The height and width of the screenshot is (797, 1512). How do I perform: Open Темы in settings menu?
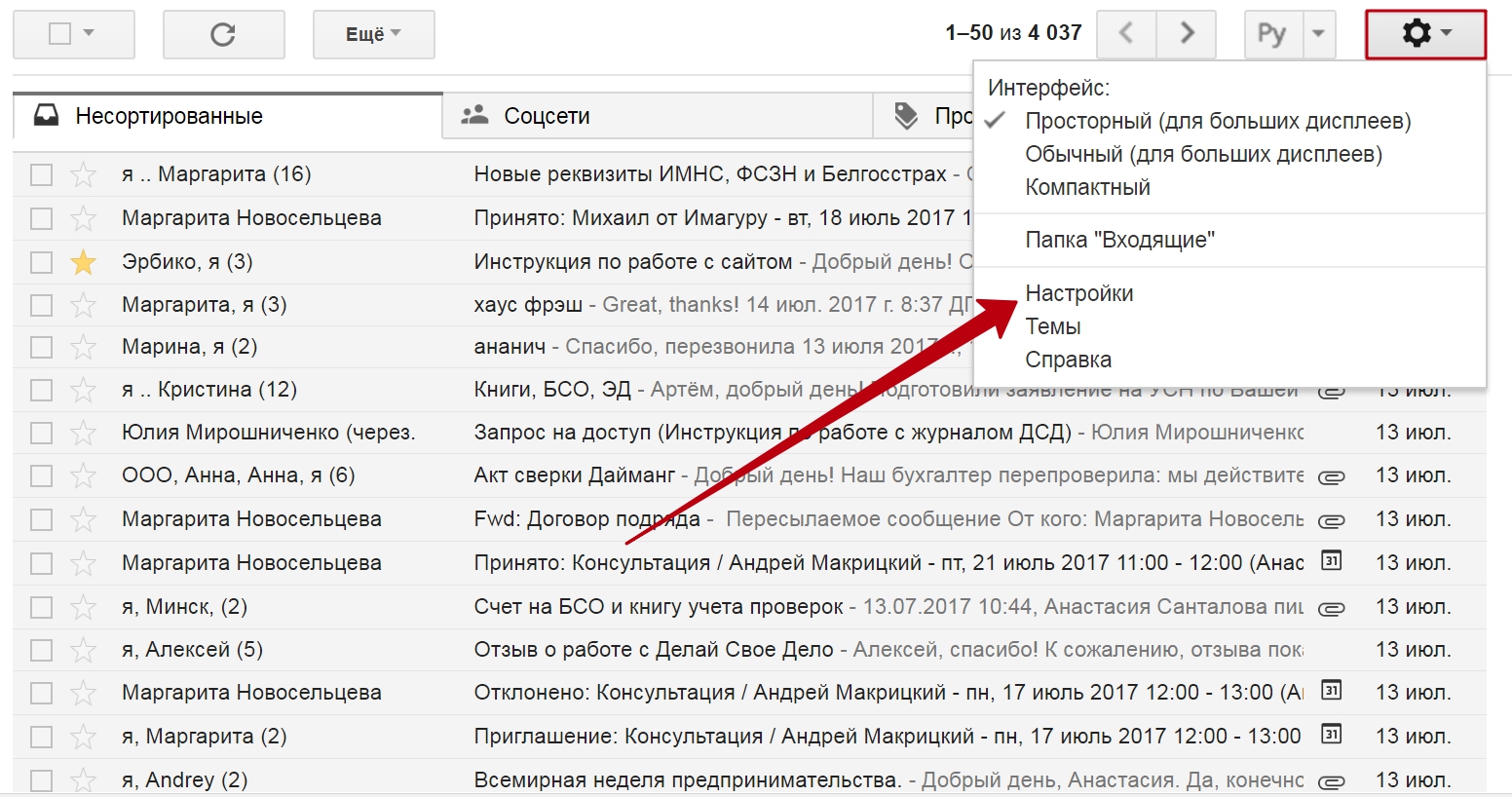[1052, 326]
